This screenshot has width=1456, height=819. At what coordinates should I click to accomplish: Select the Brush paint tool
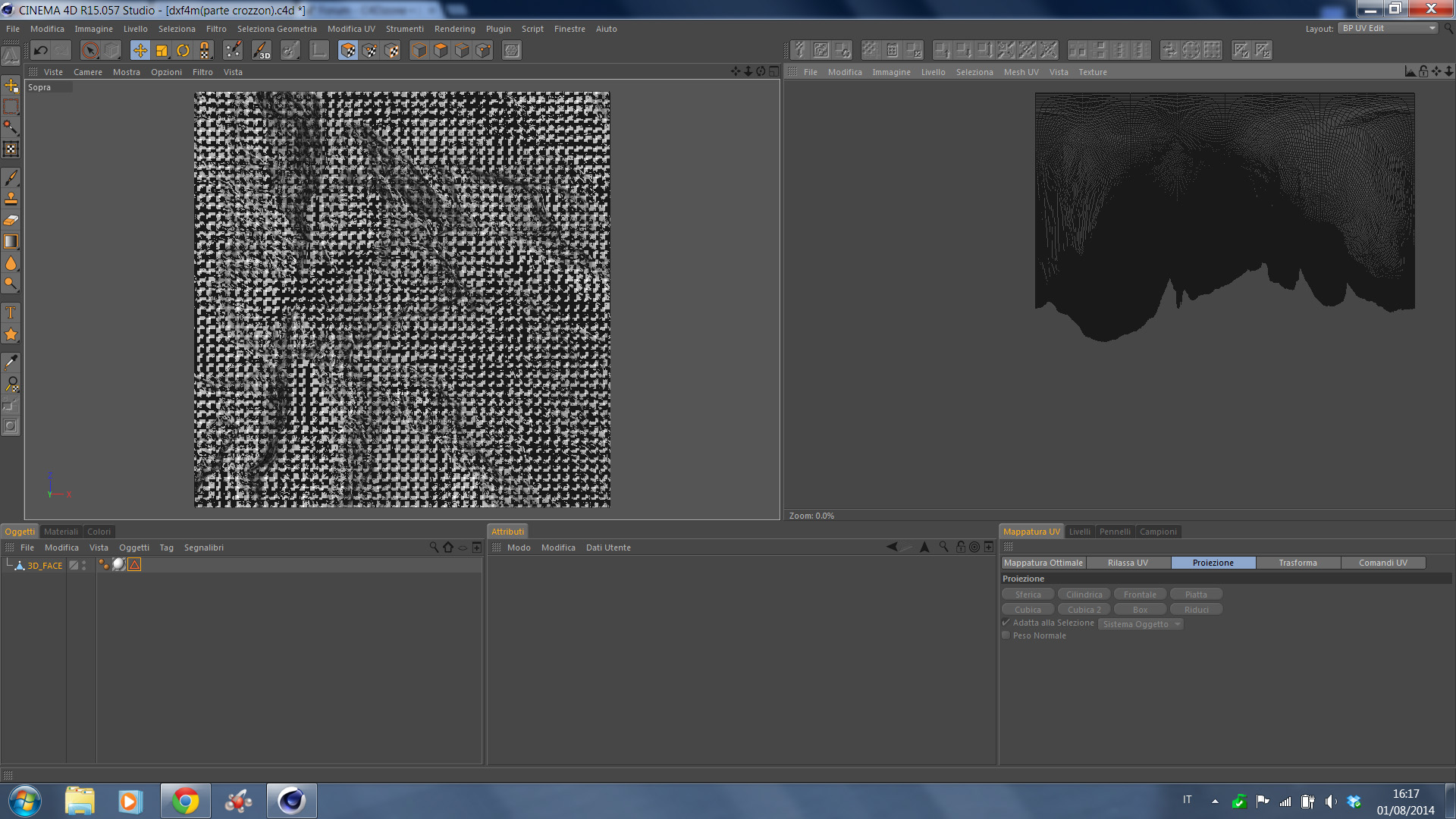[11, 177]
